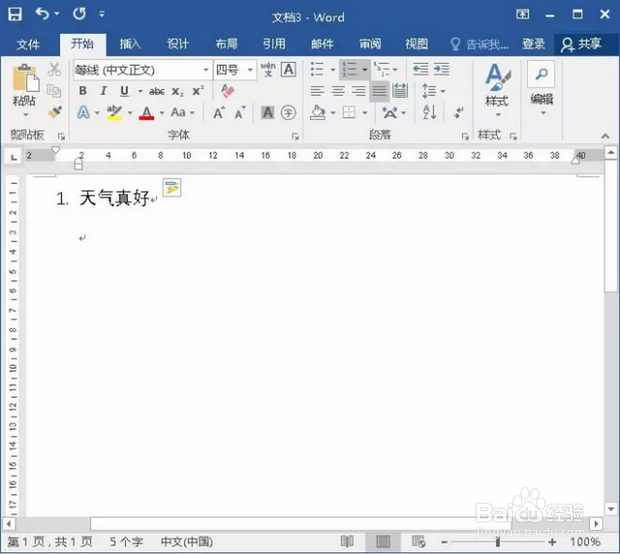
Task: Open the multilevel list dropdown
Action: coord(395,70)
